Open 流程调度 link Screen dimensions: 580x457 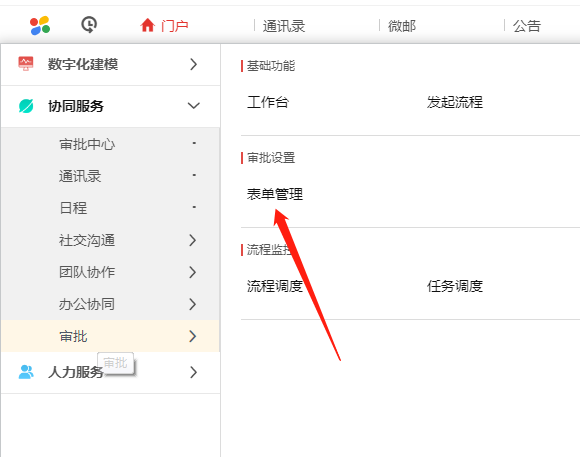click(x=275, y=286)
